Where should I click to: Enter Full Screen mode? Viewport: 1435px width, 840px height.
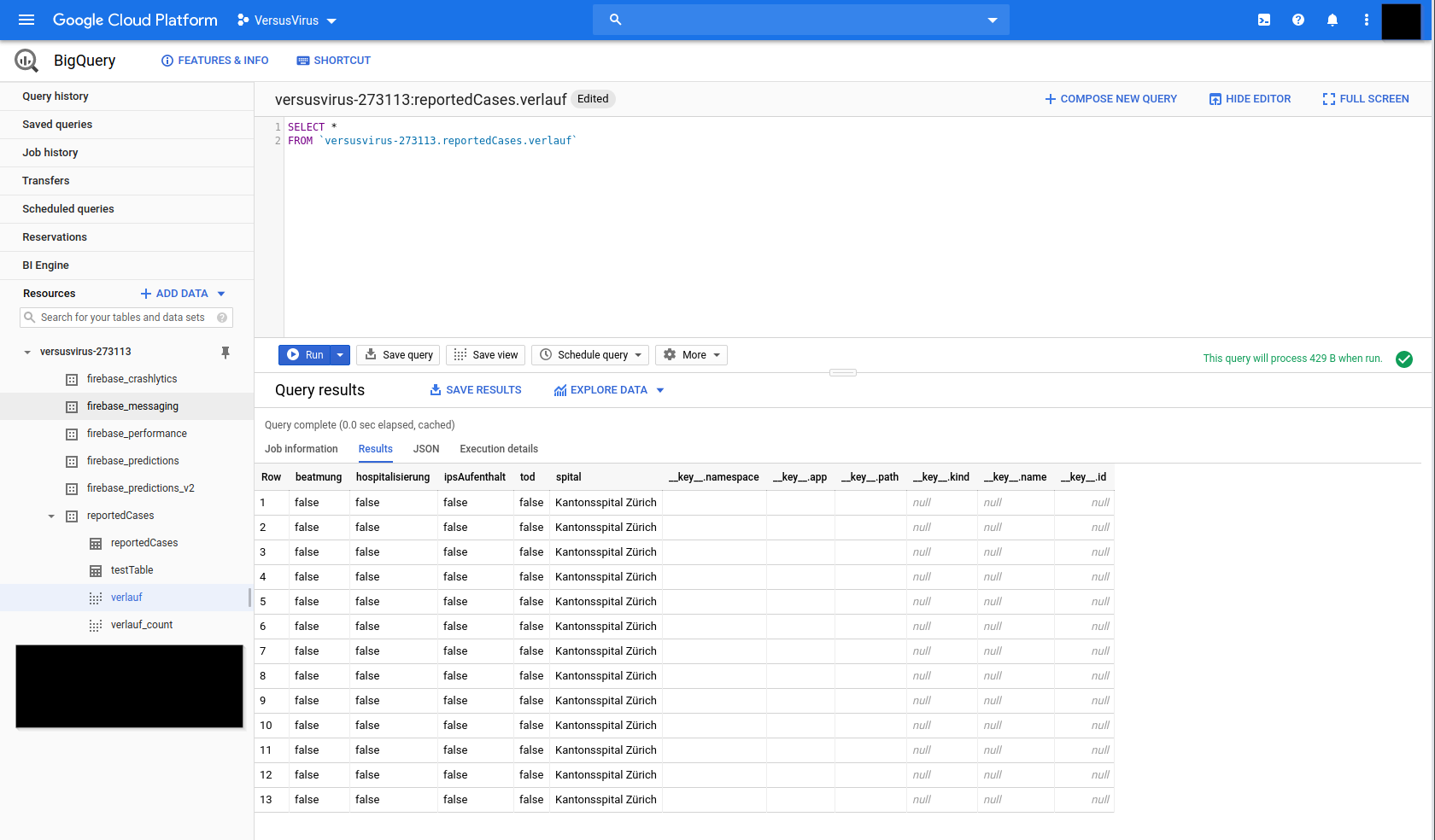click(1366, 99)
